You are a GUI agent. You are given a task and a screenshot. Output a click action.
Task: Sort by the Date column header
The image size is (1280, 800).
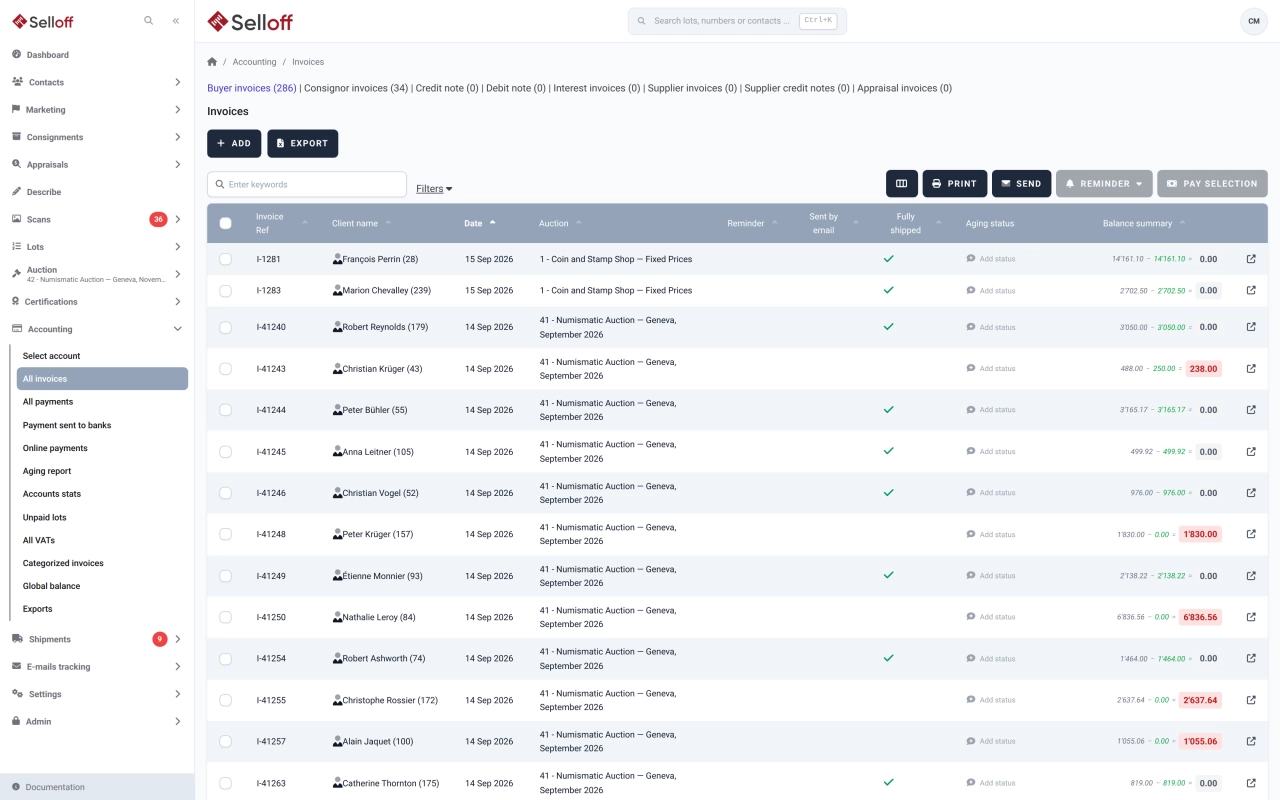(480, 223)
